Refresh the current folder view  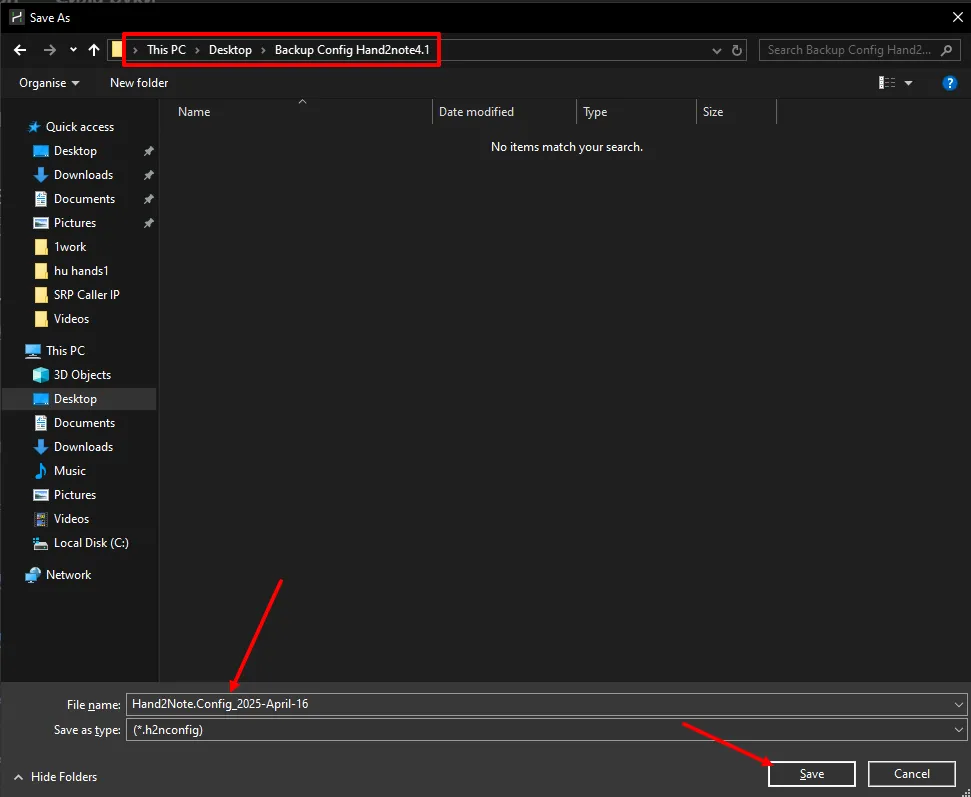click(x=738, y=50)
